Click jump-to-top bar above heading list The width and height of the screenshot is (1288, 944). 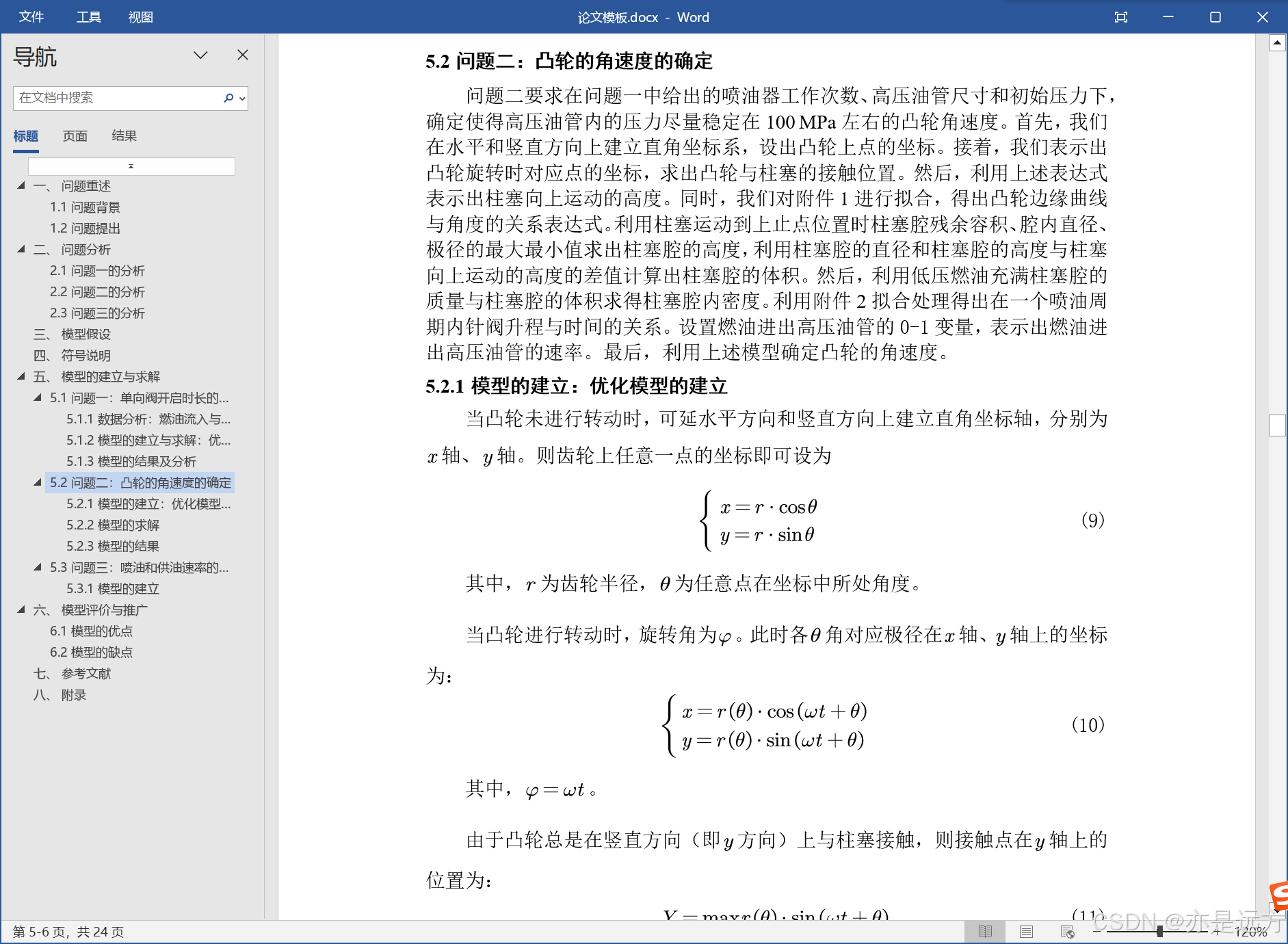pos(131,166)
